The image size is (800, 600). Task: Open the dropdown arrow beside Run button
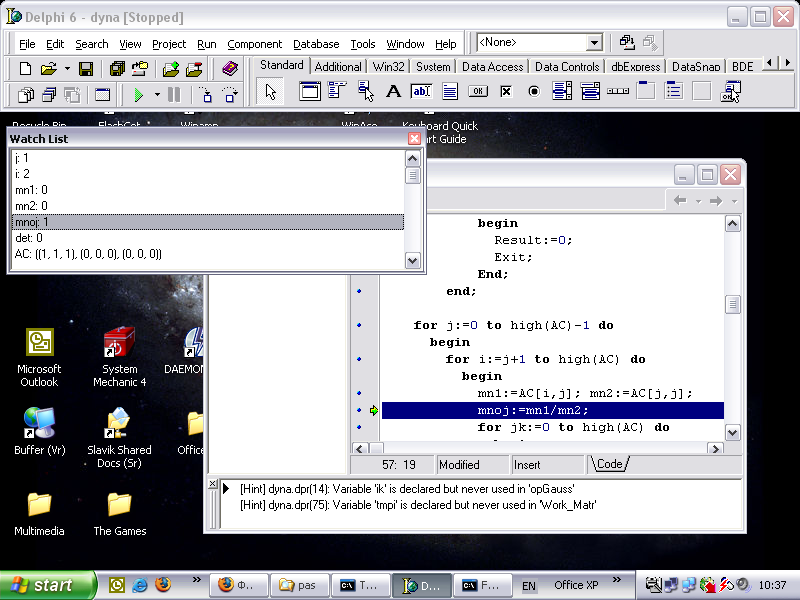click(157, 95)
